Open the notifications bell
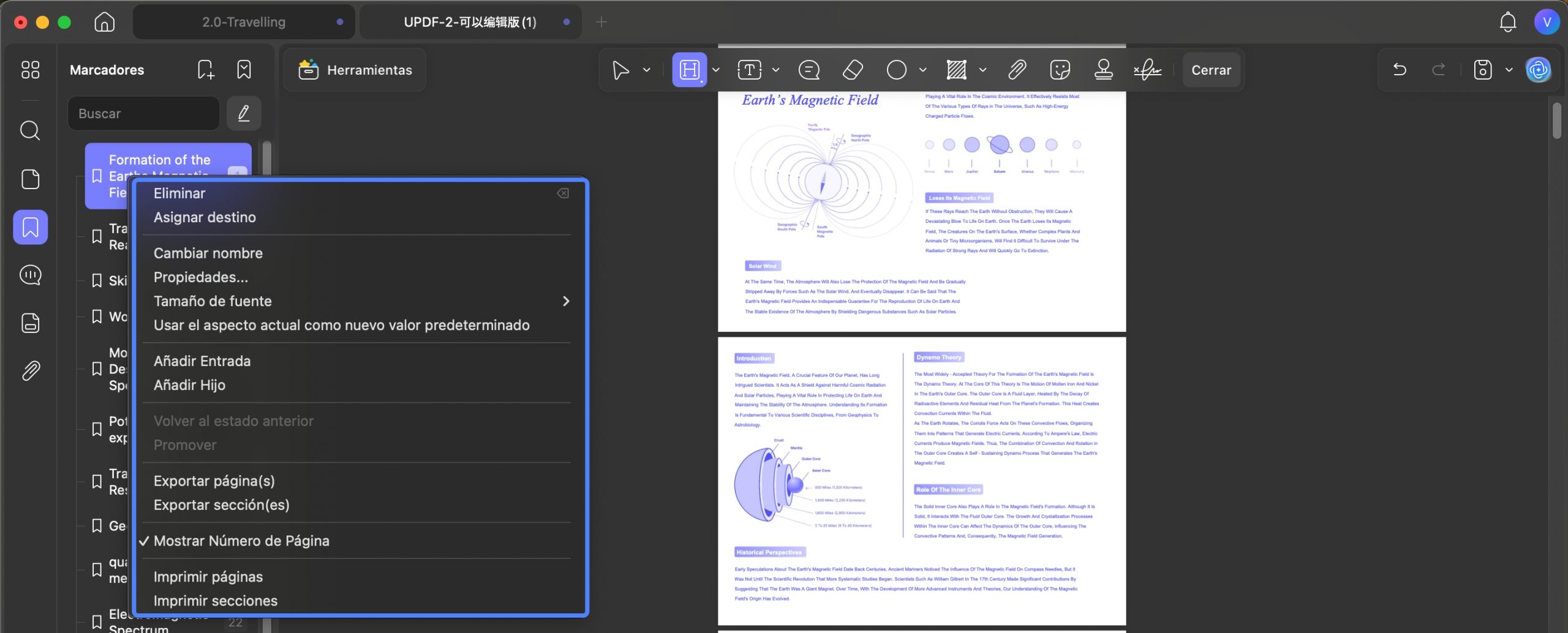 click(x=1508, y=22)
